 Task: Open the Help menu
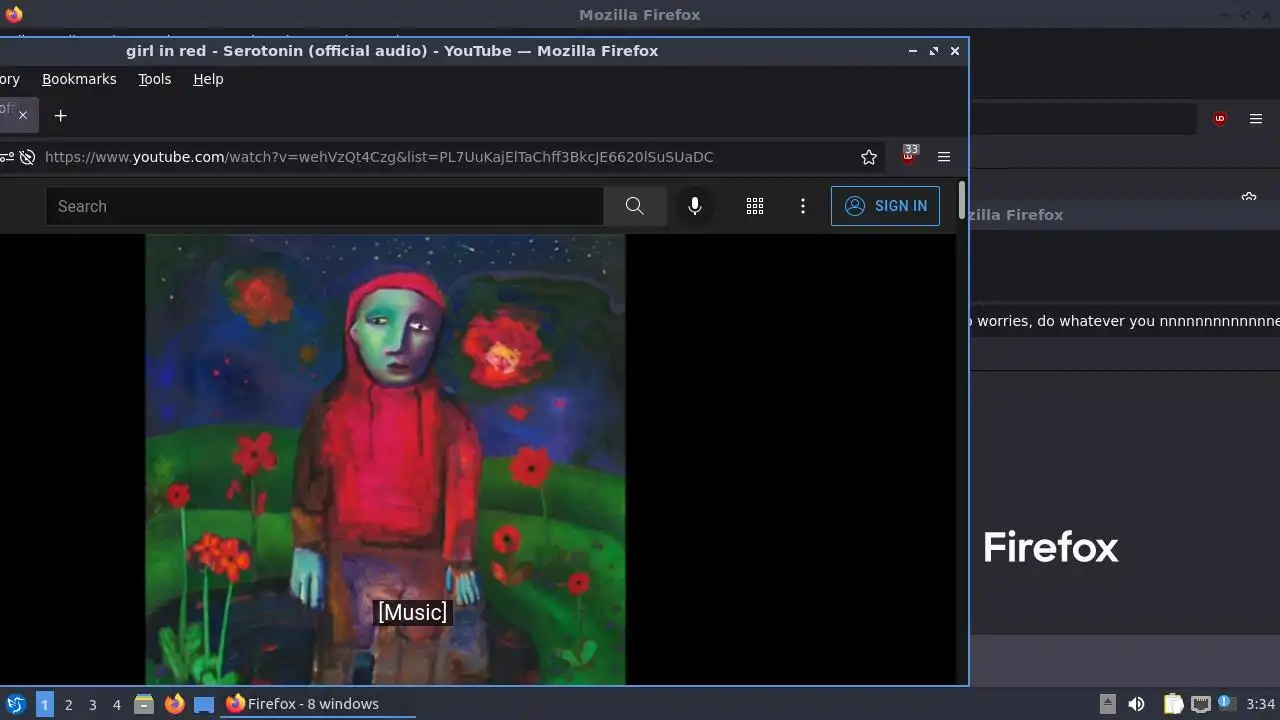coord(208,79)
